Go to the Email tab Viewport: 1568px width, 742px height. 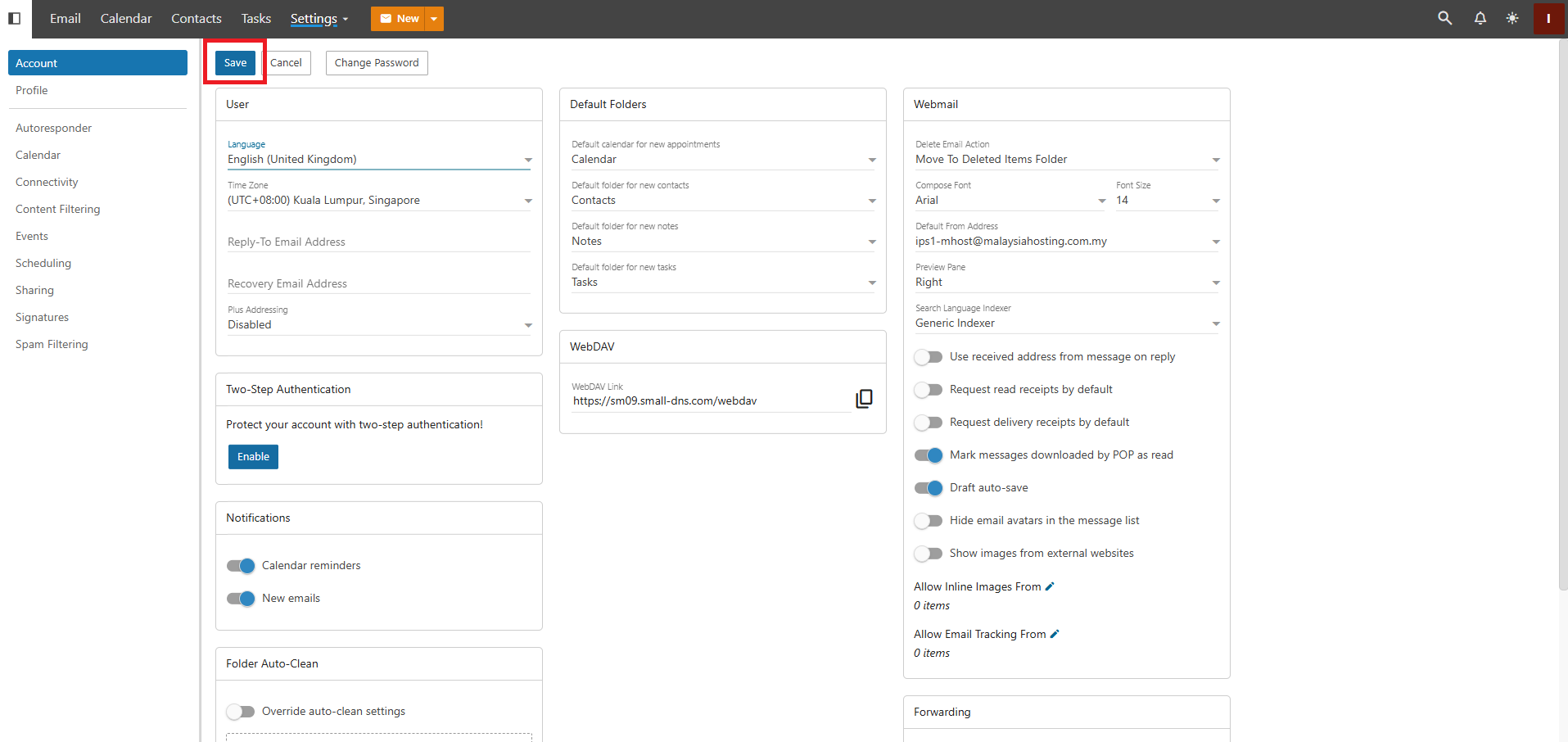tap(65, 18)
